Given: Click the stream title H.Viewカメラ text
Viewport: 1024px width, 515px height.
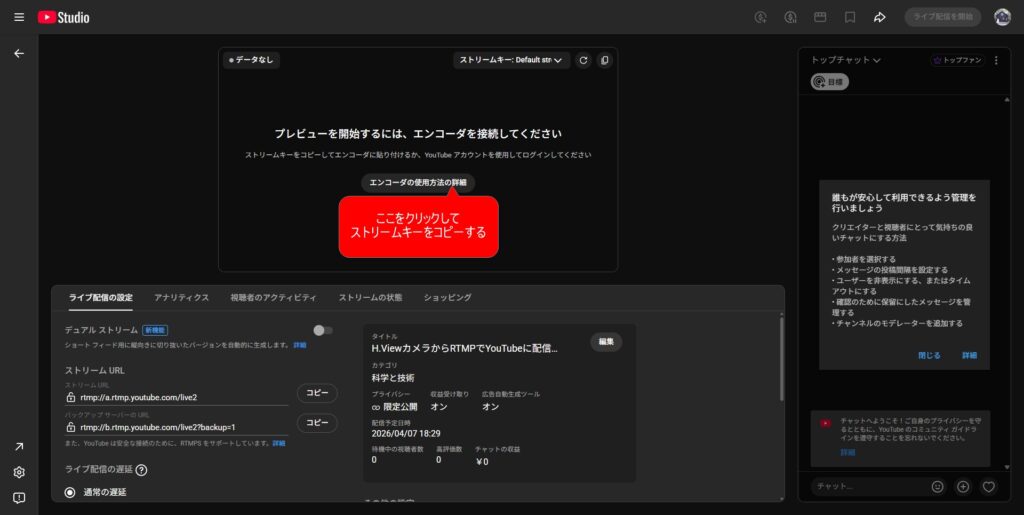Looking at the screenshot, I should [x=464, y=349].
